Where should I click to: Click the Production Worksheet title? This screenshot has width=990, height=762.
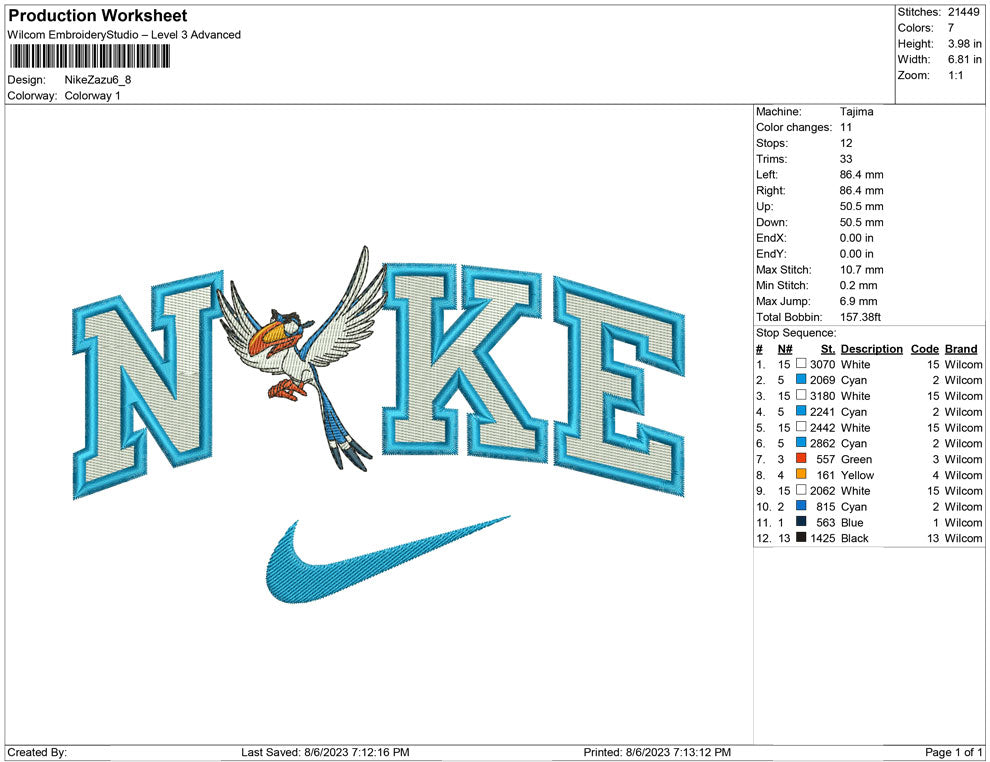[x=98, y=16]
